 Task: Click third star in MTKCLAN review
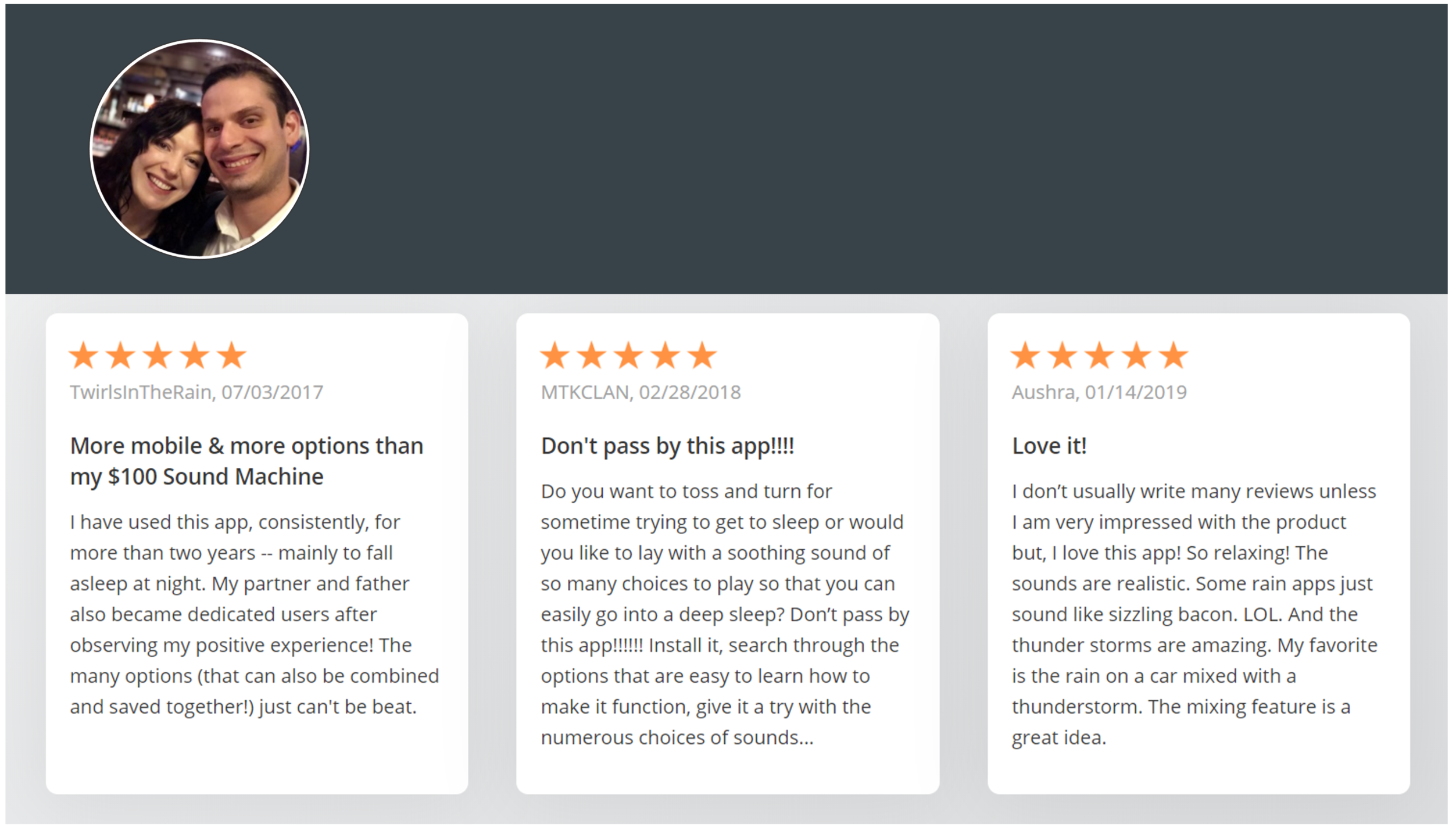[629, 355]
